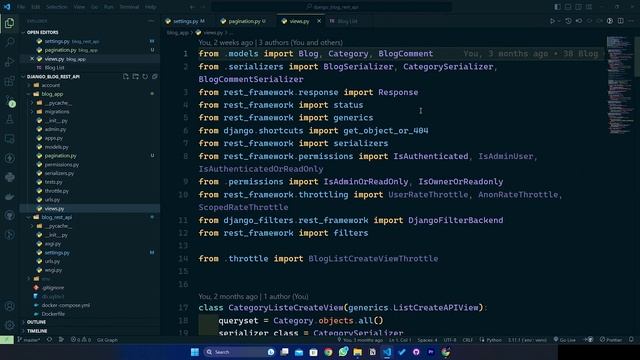Image resolution: width=640 pixels, height=360 pixels.
Task: Click the Collapse Folders icon in the explorer
Action: tap(155, 76)
